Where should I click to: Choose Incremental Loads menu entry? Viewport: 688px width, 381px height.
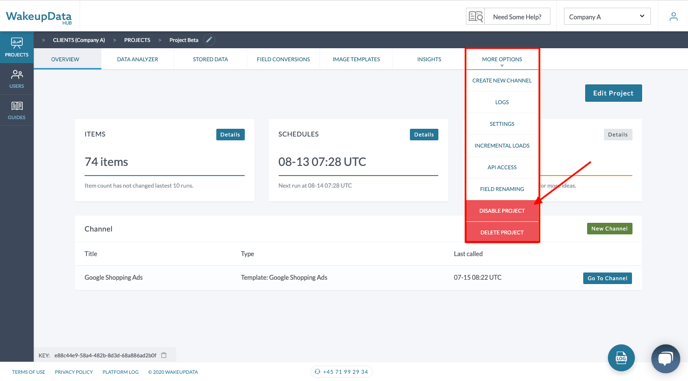(502, 146)
